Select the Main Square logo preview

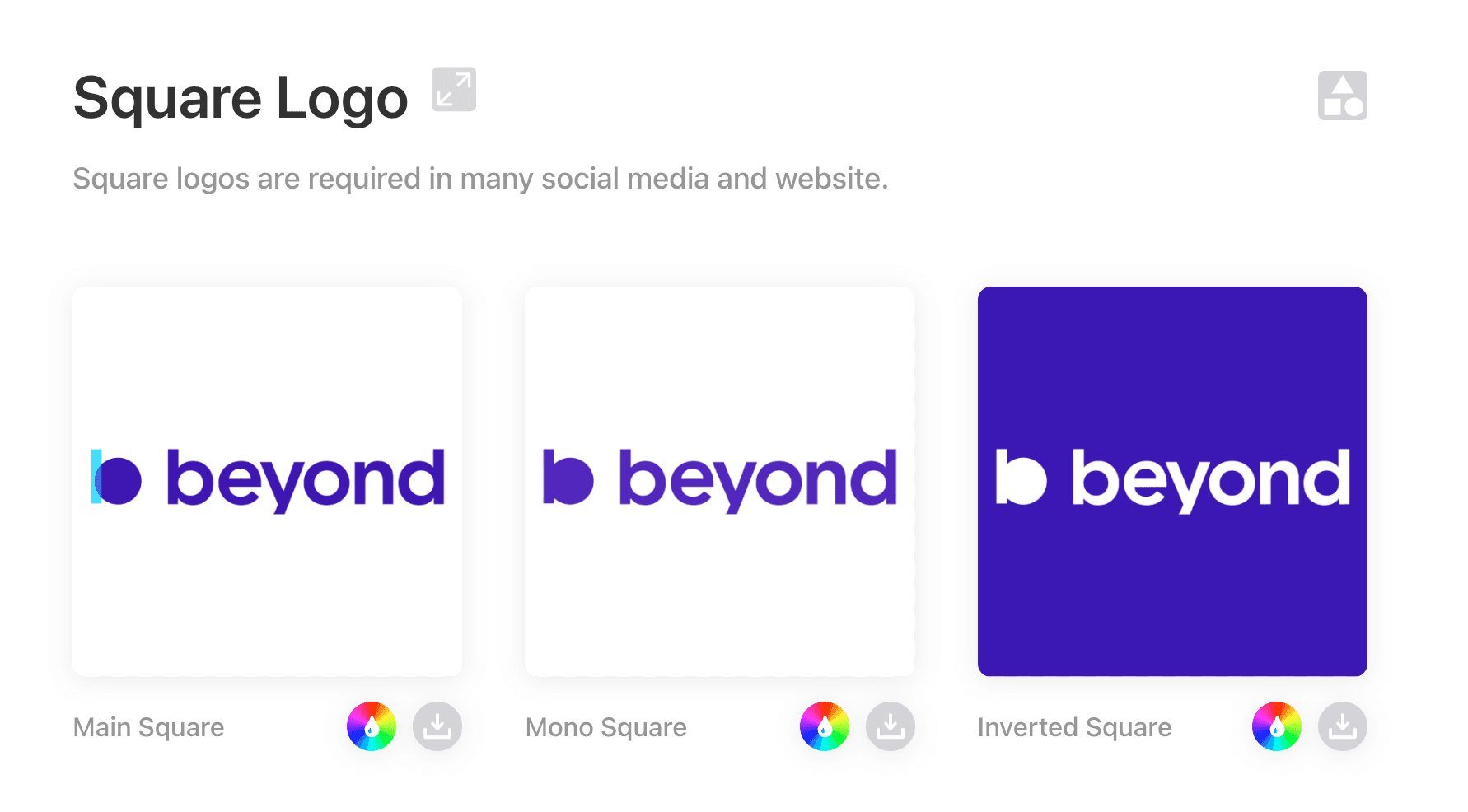pos(267,480)
